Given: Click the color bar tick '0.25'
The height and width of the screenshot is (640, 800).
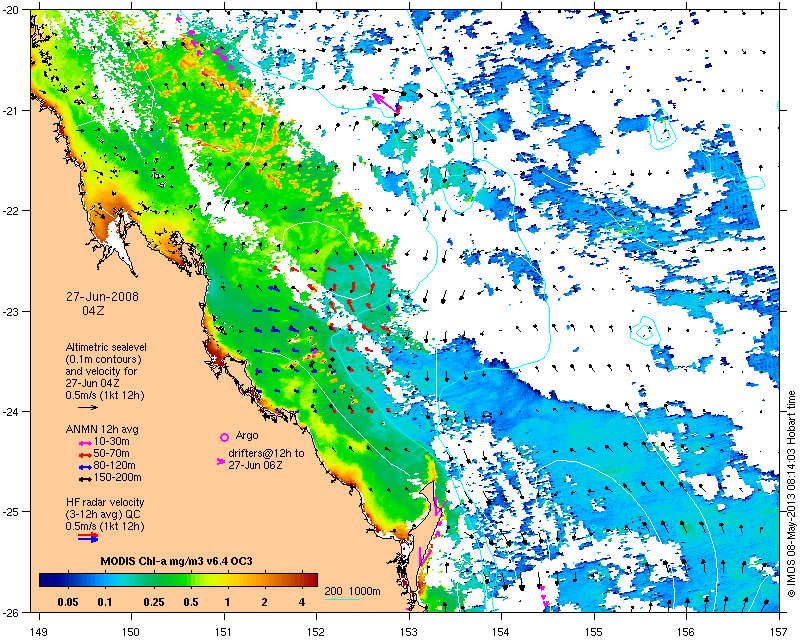Looking at the screenshot, I should coord(154,602).
